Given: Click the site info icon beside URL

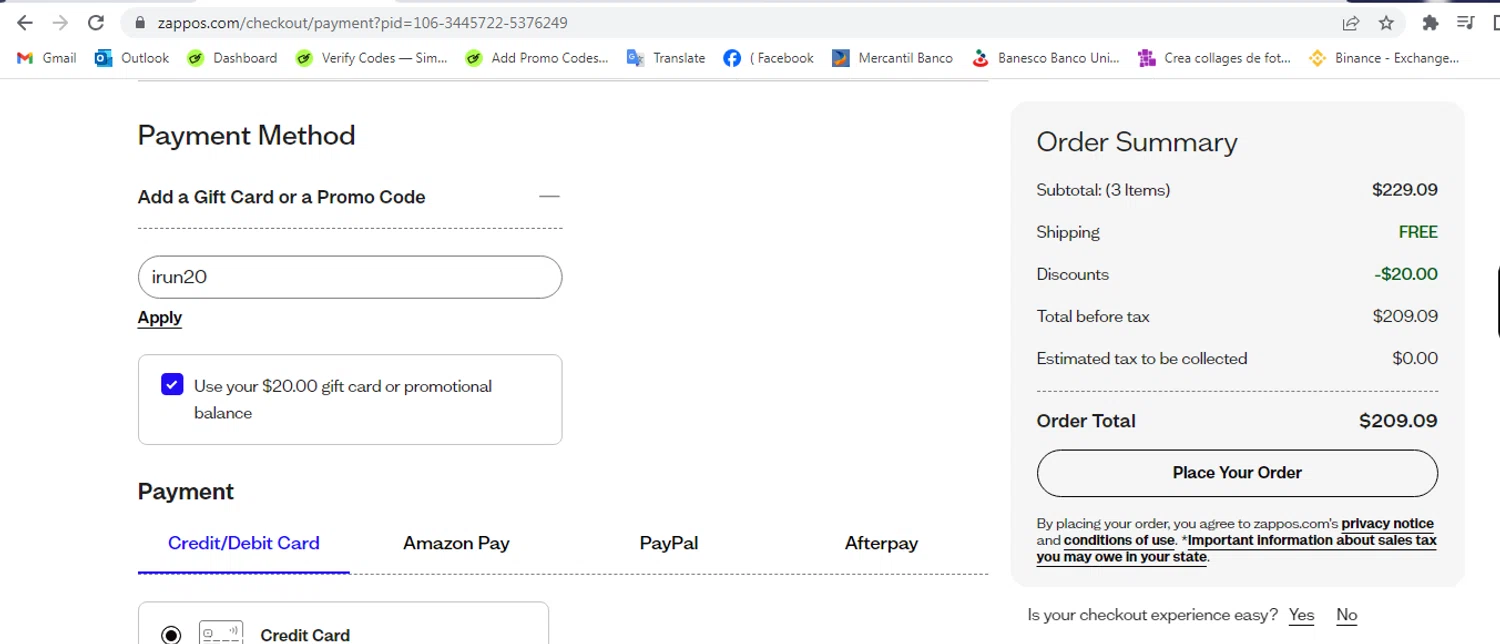Looking at the screenshot, I should 138,22.
